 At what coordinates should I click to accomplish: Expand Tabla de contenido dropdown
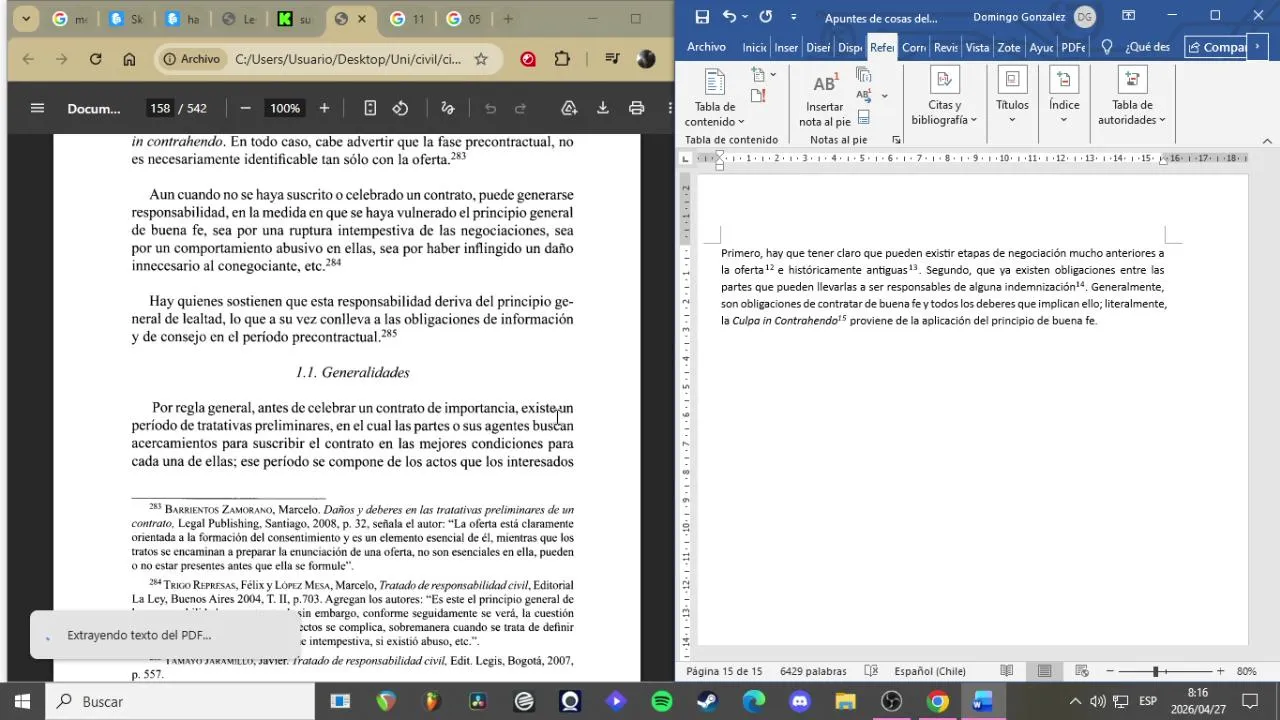[x=715, y=99]
